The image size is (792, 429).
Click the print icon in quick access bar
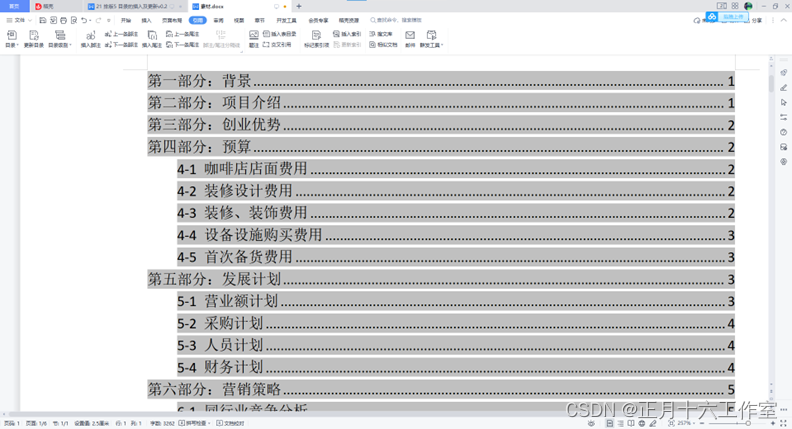63,20
